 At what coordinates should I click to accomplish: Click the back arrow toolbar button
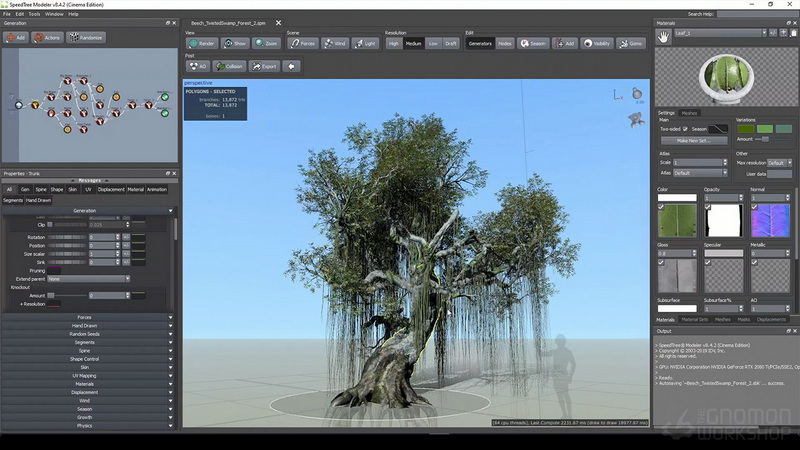291,66
